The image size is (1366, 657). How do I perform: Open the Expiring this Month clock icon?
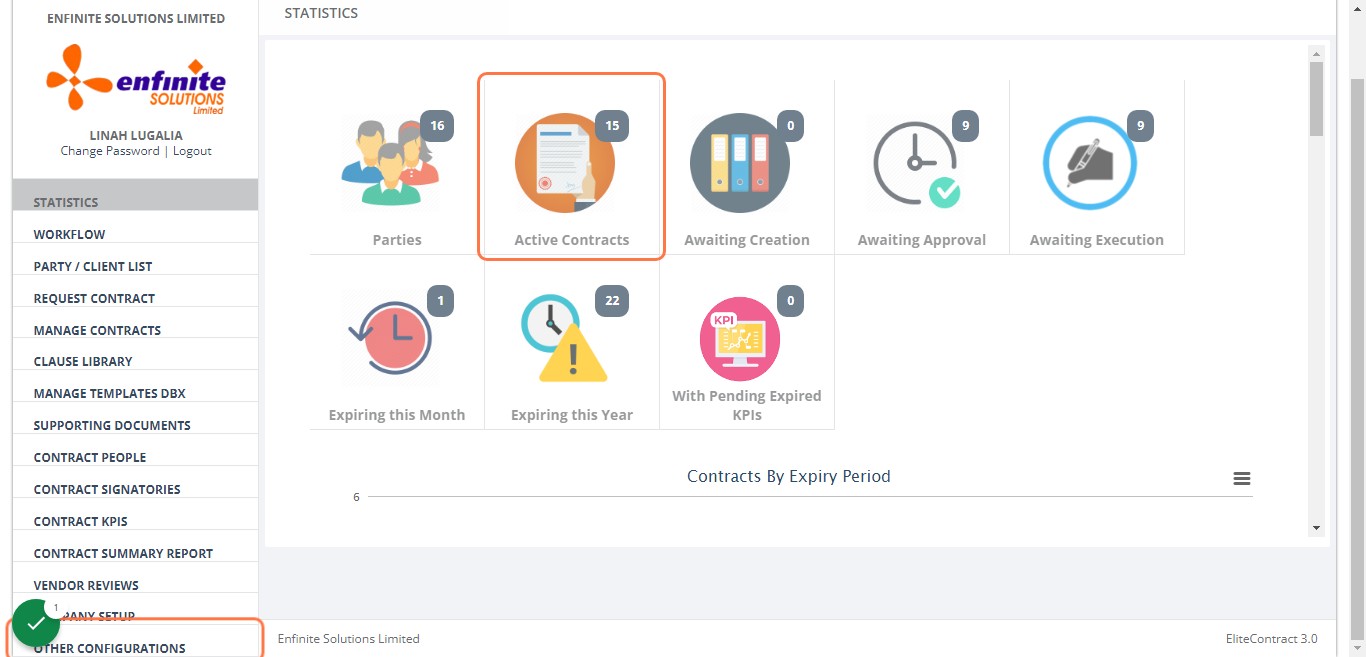click(390, 338)
